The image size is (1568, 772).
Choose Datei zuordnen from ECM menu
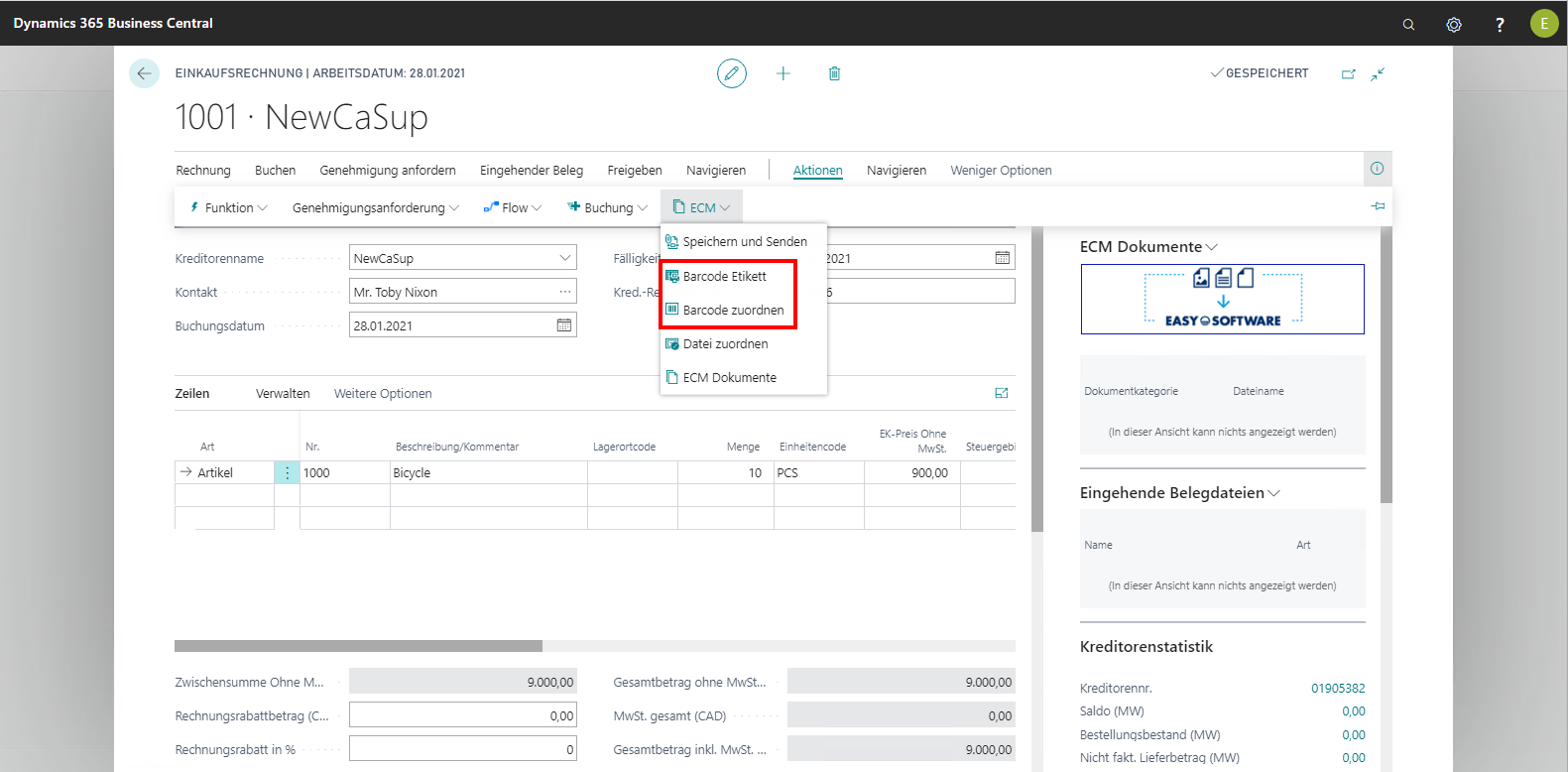tap(744, 343)
